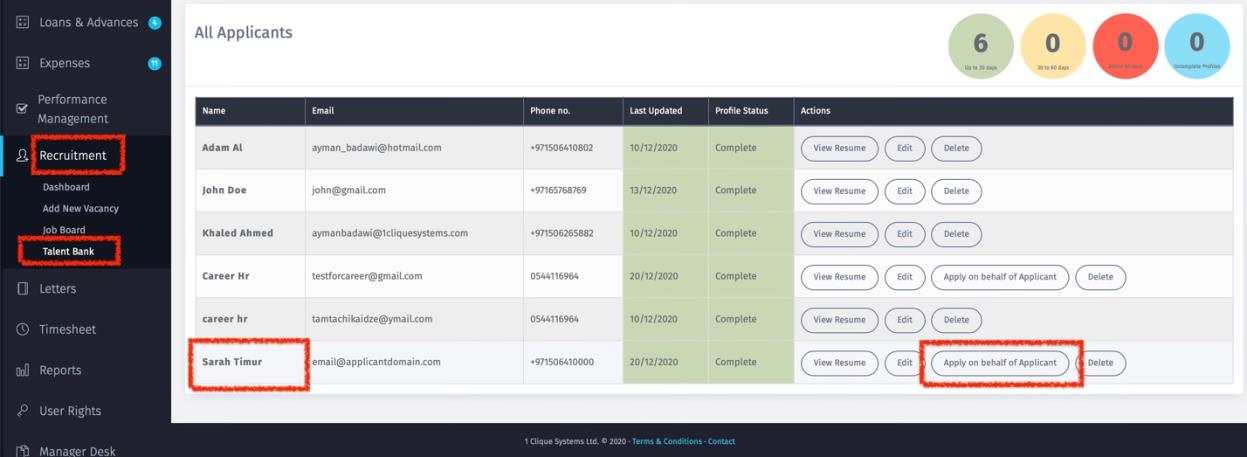The width and height of the screenshot is (1247, 457).
Task: Open the Talent Bank submenu item
Action: point(68,251)
